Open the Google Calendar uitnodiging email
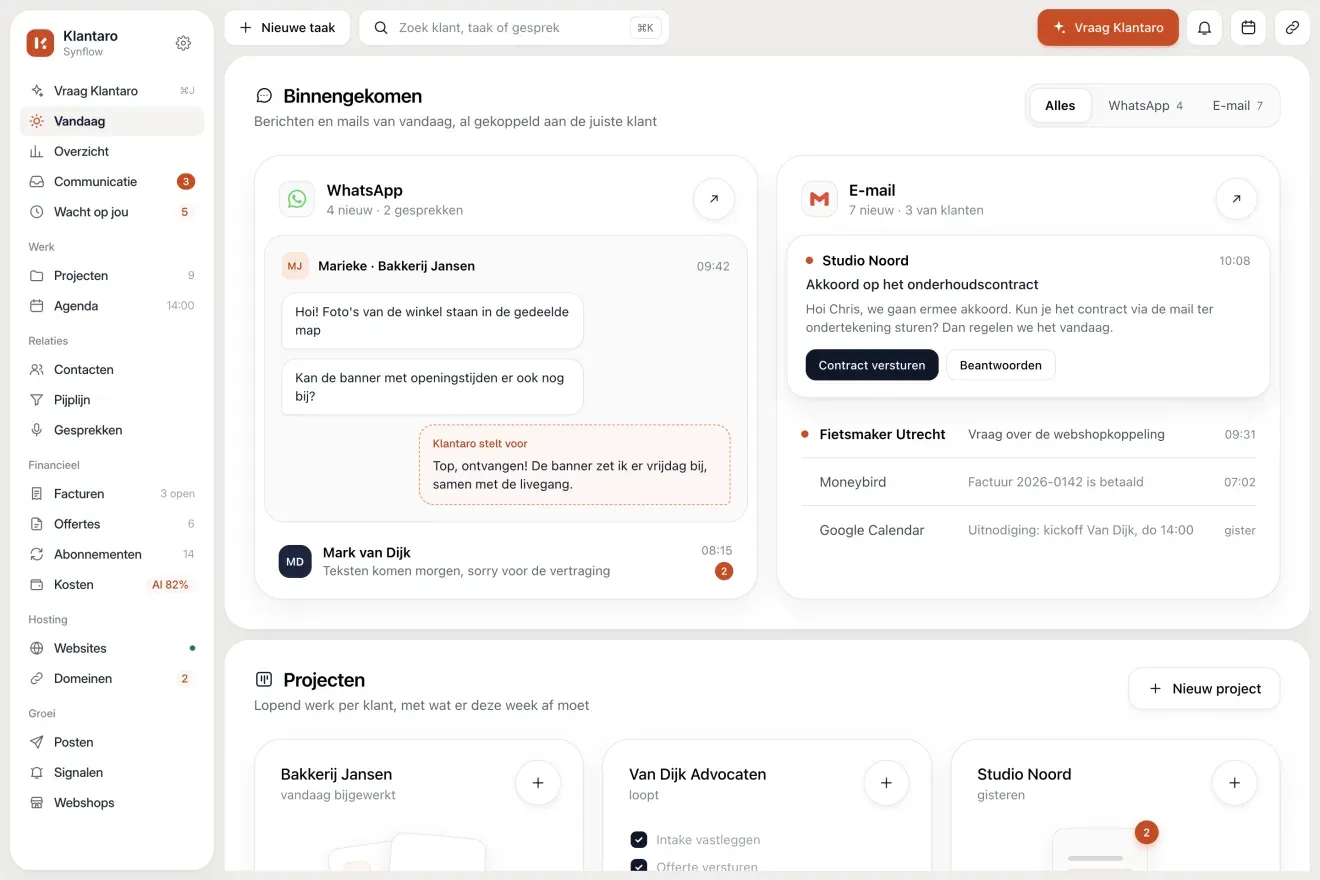 coord(1028,530)
